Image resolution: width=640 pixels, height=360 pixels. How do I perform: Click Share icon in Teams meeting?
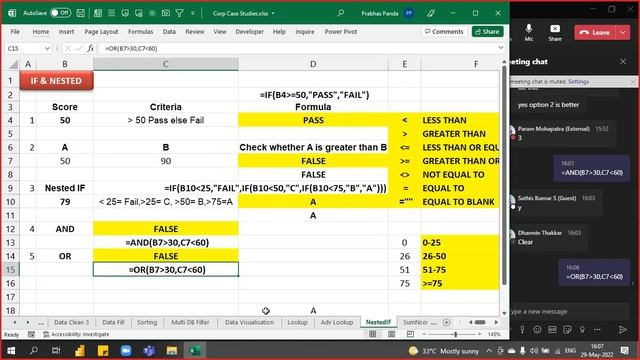pos(555,32)
